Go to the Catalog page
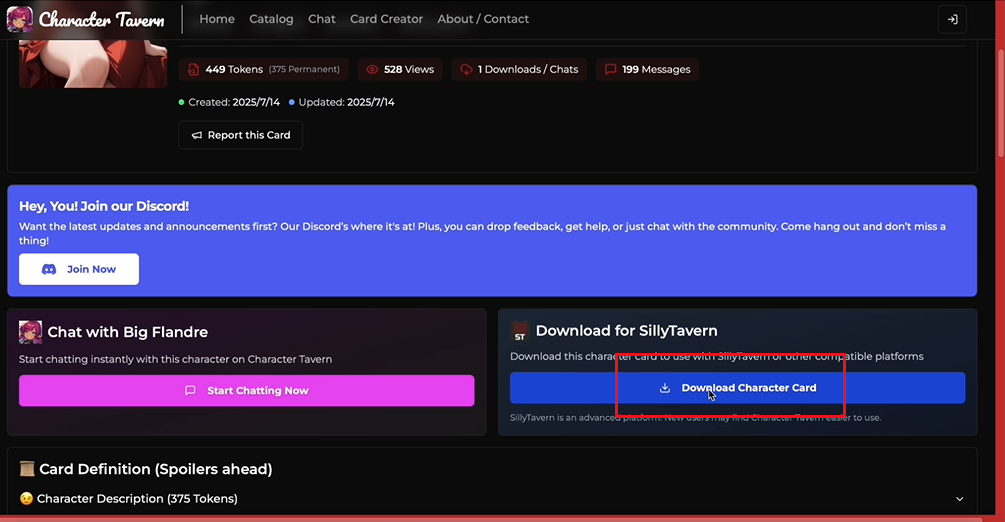Viewport: 1005px width, 522px height. 271,19
